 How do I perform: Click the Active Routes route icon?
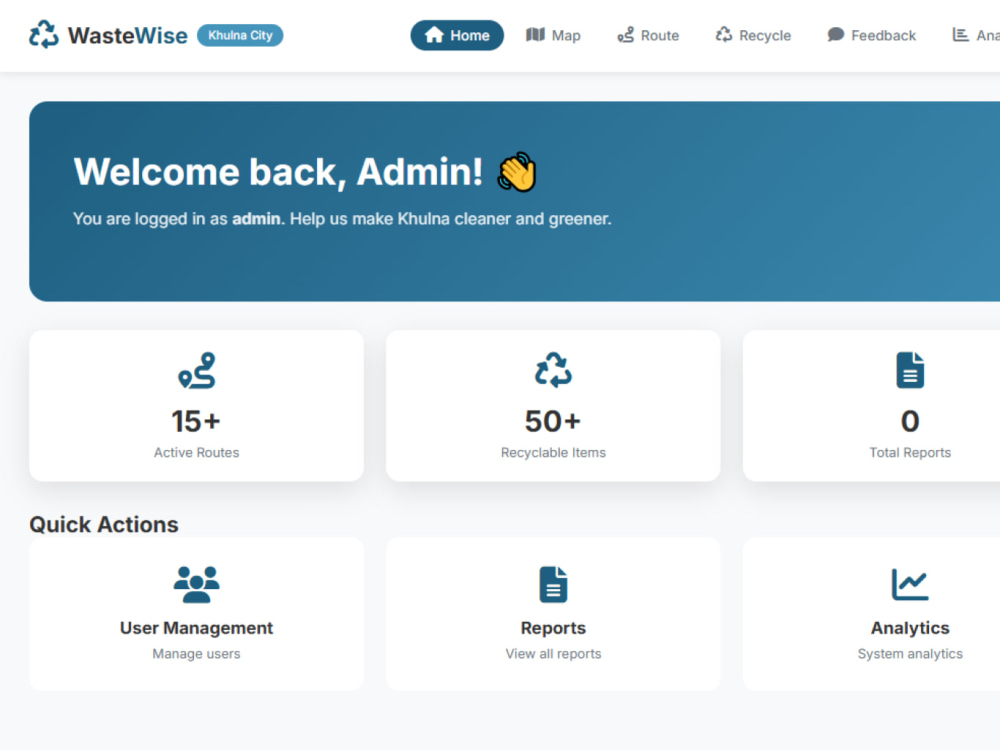coord(196,371)
